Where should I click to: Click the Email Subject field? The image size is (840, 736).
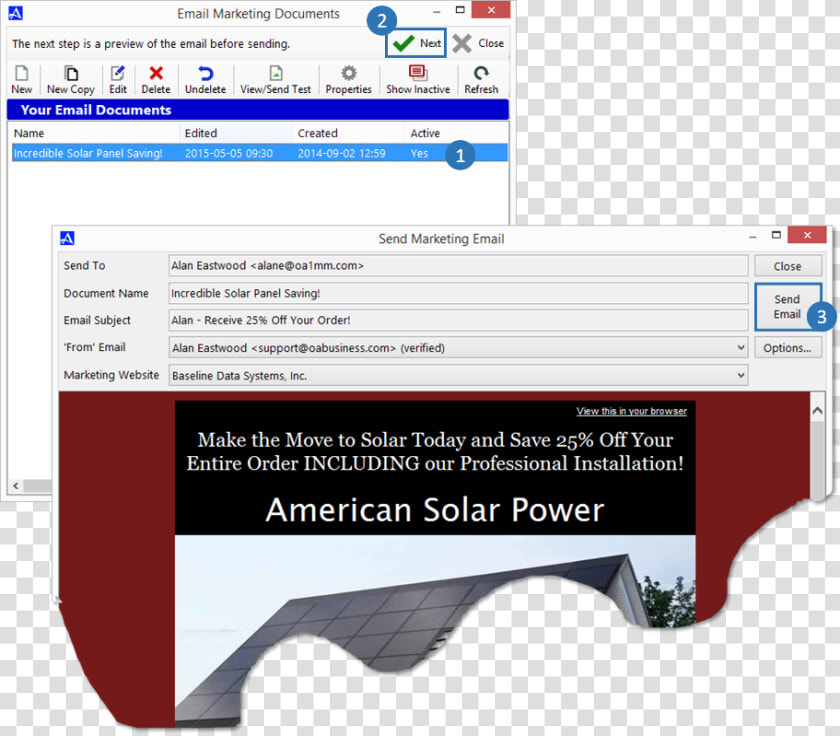tap(459, 320)
